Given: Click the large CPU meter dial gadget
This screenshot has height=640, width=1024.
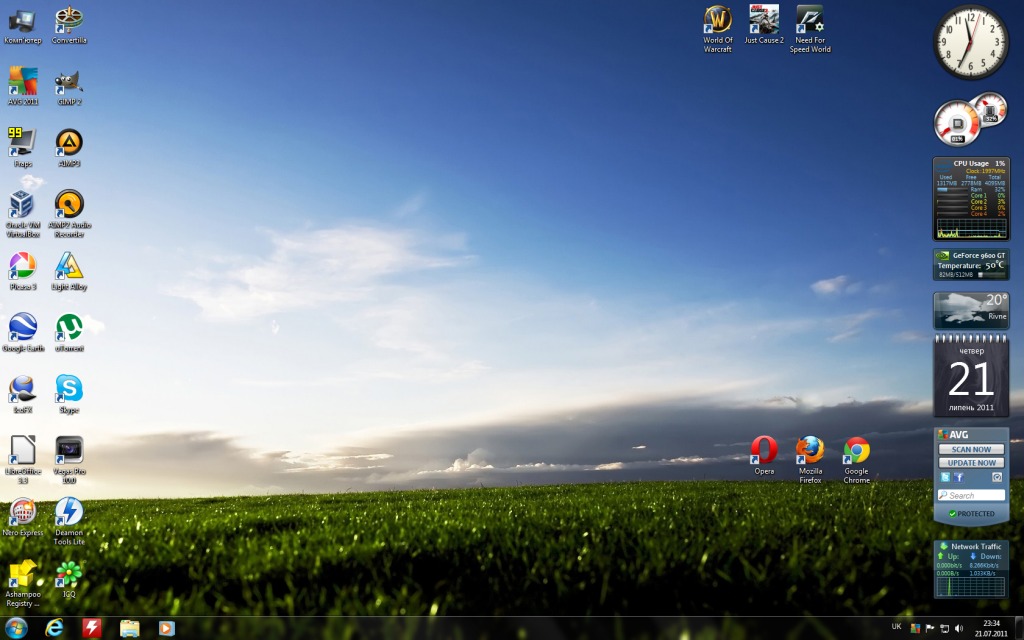Looking at the screenshot, I should coord(957,123).
